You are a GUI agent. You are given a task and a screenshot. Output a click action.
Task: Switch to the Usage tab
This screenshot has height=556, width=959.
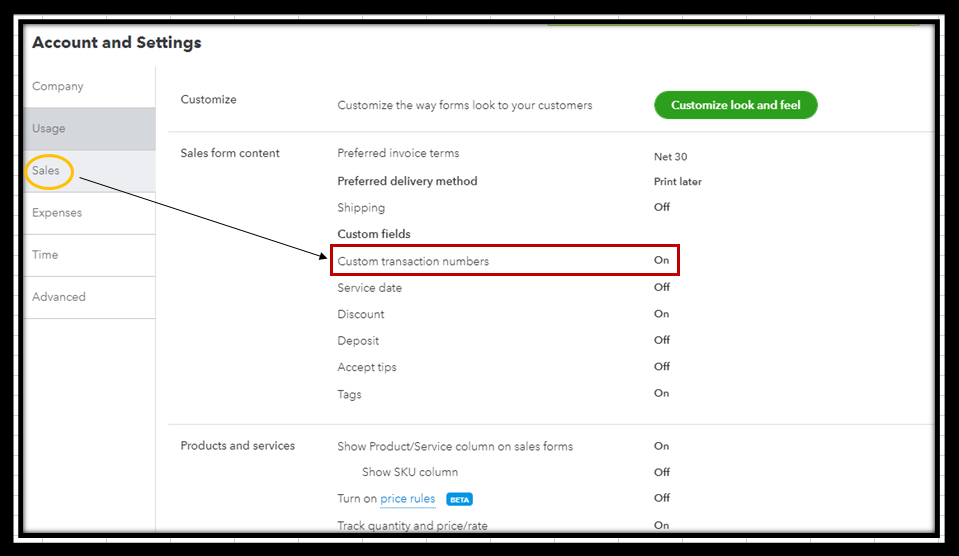(49, 129)
